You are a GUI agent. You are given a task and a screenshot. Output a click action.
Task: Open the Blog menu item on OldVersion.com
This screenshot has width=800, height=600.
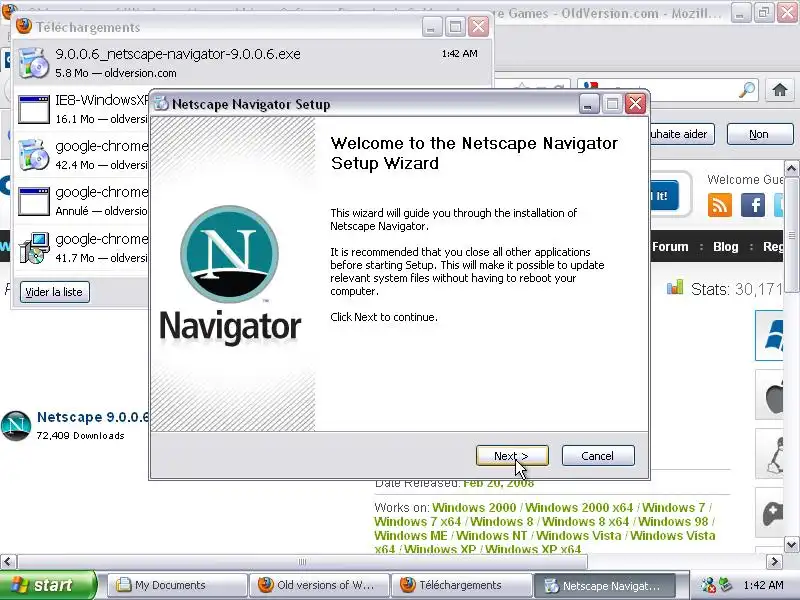tap(726, 247)
